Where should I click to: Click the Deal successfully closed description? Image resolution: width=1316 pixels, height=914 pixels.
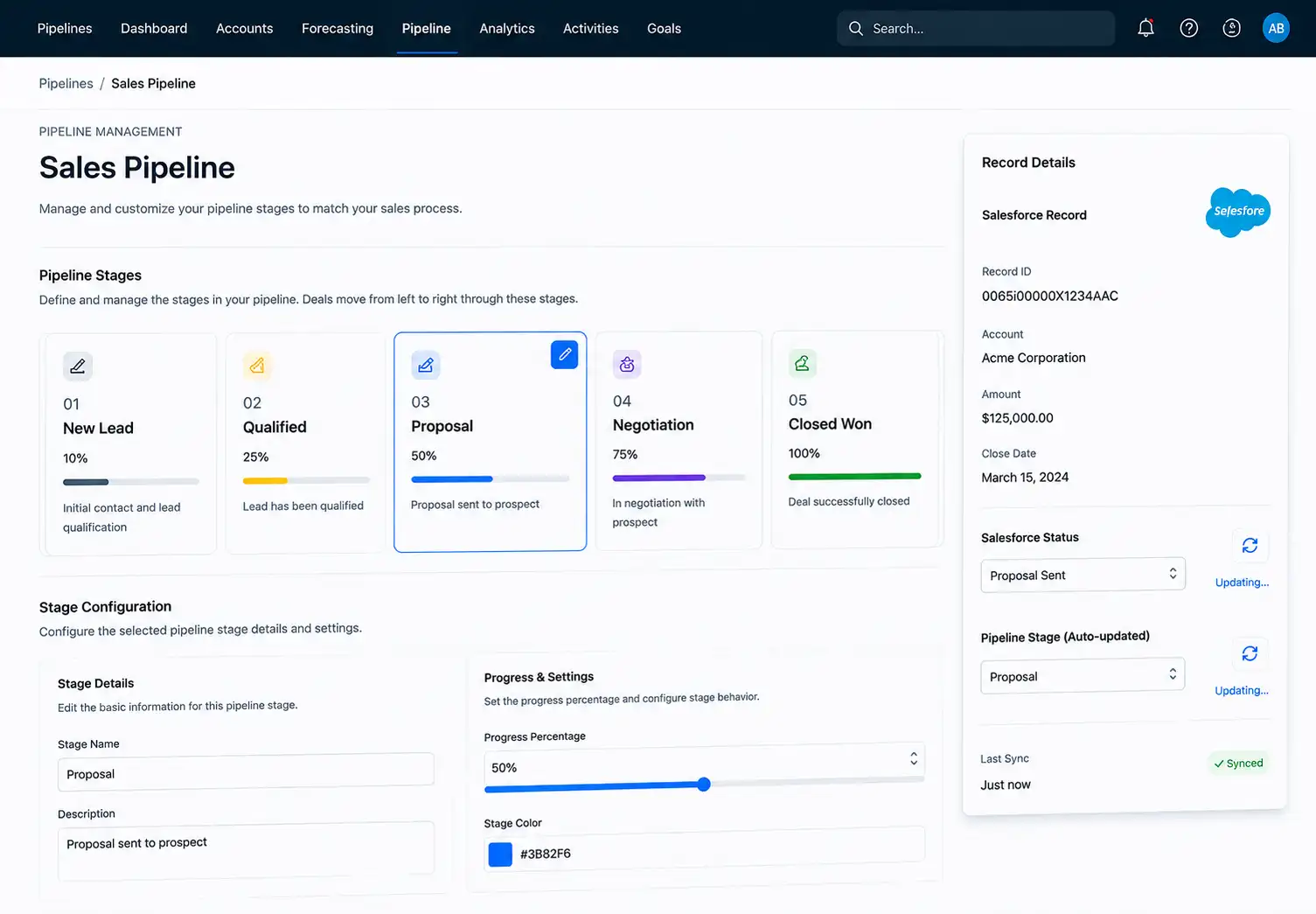849,501
